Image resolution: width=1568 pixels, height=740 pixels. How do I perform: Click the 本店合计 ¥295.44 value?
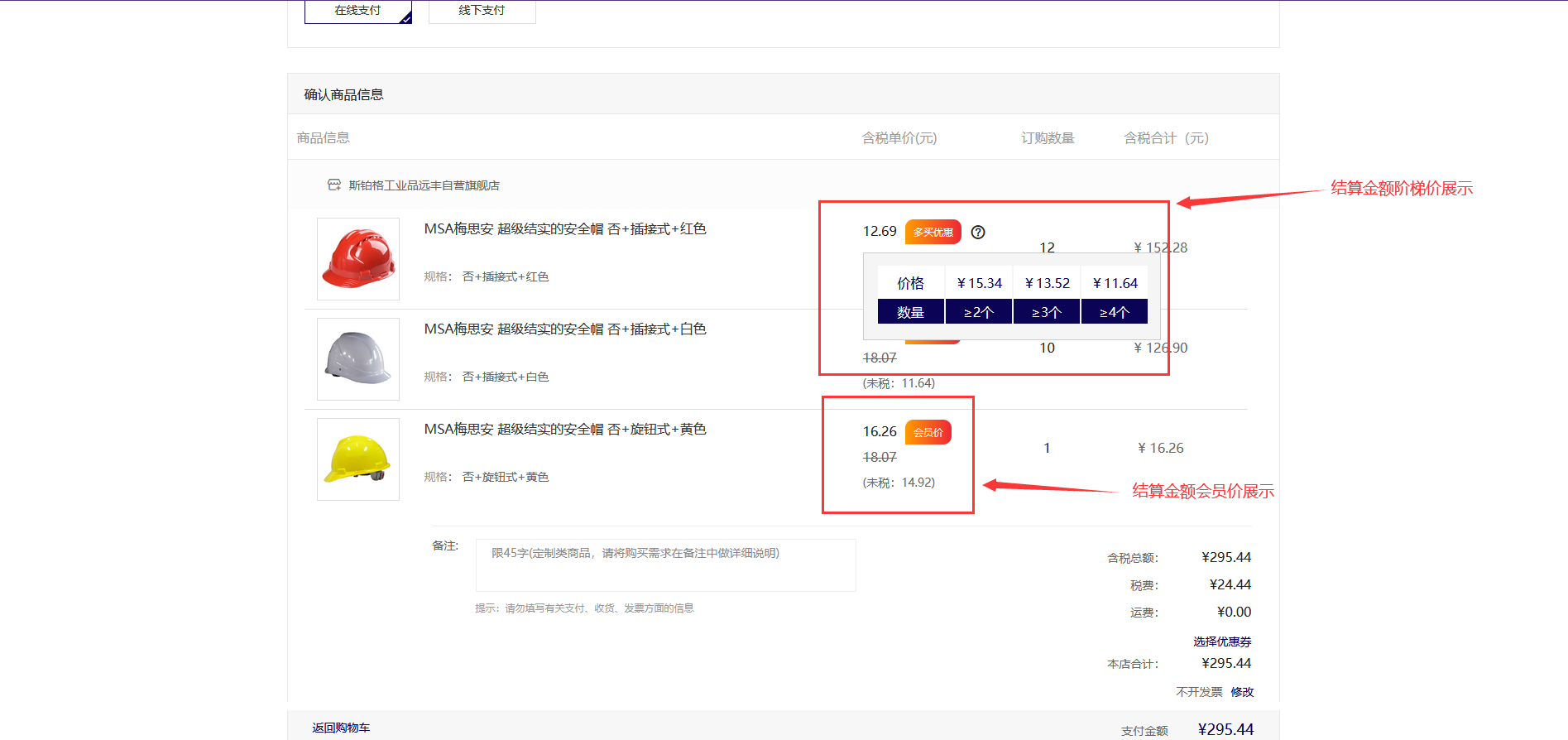coord(1226,663)
